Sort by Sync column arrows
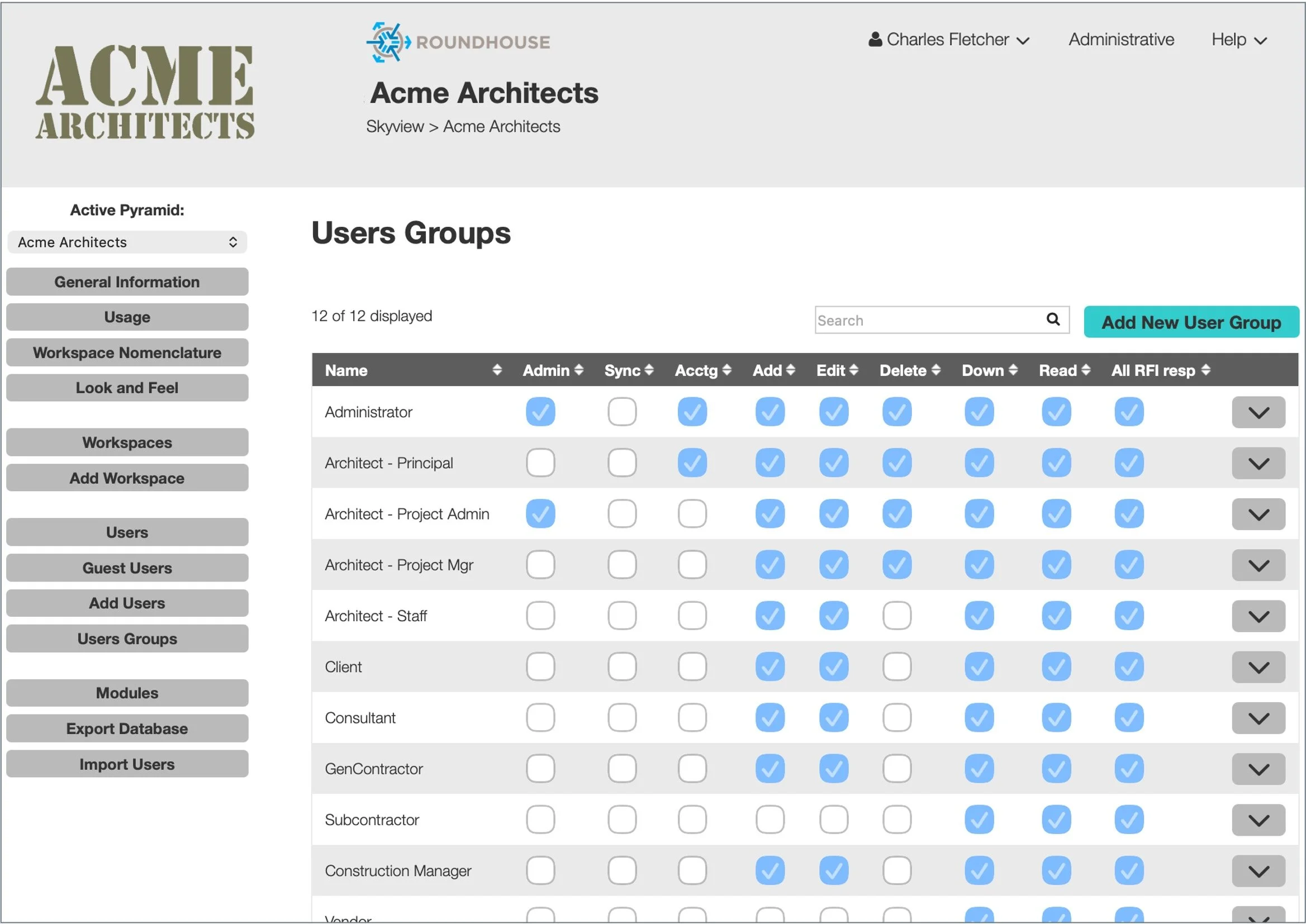Viewport: 1306px width, 924px height. pos(649,370)
